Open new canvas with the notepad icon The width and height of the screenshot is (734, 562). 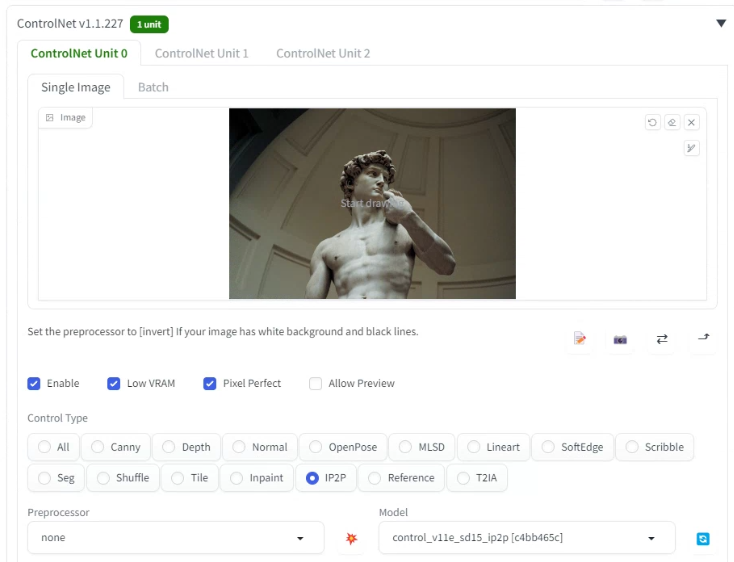580,338
